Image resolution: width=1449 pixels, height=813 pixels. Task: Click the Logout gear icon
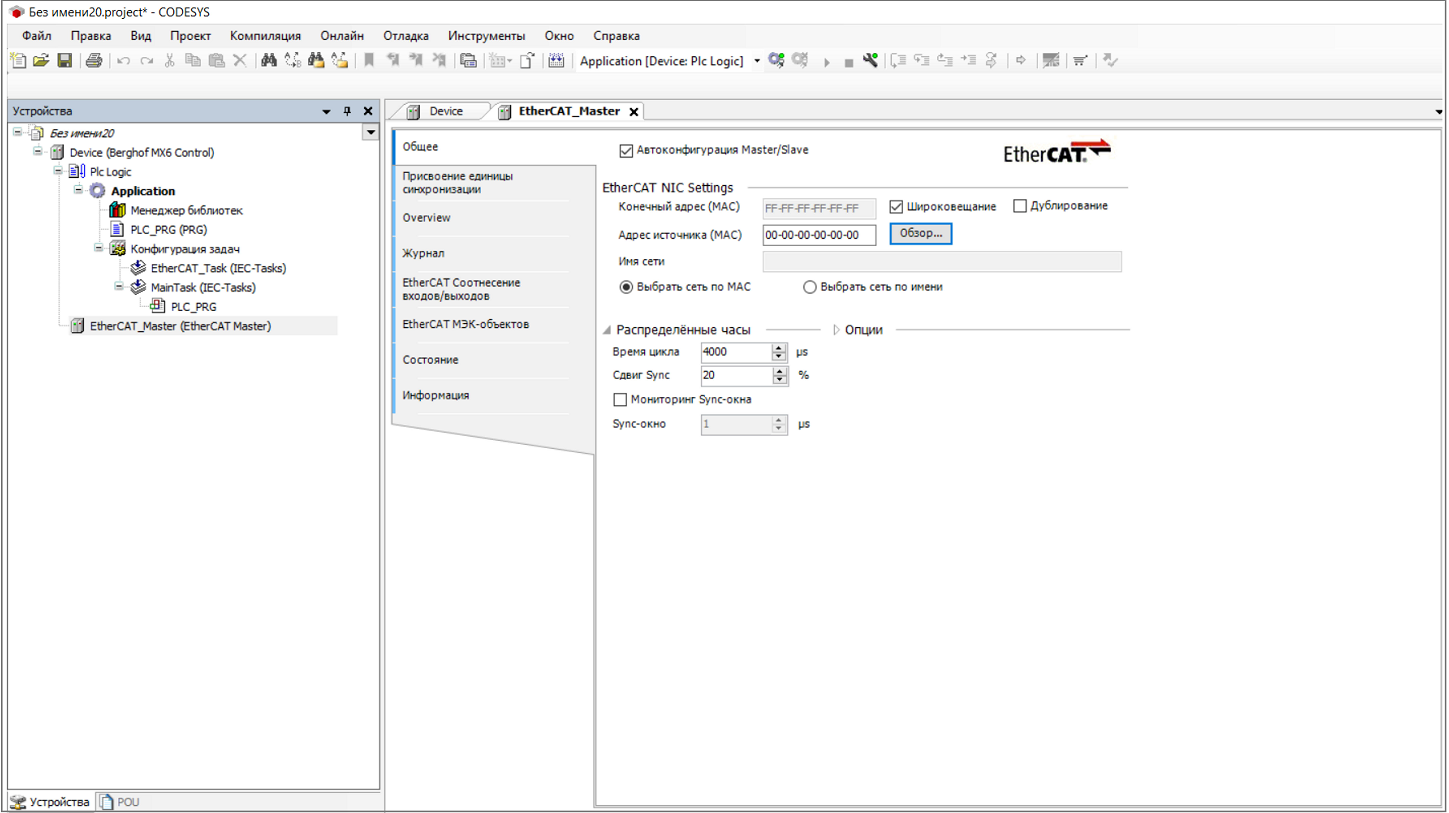coord(800,61)
